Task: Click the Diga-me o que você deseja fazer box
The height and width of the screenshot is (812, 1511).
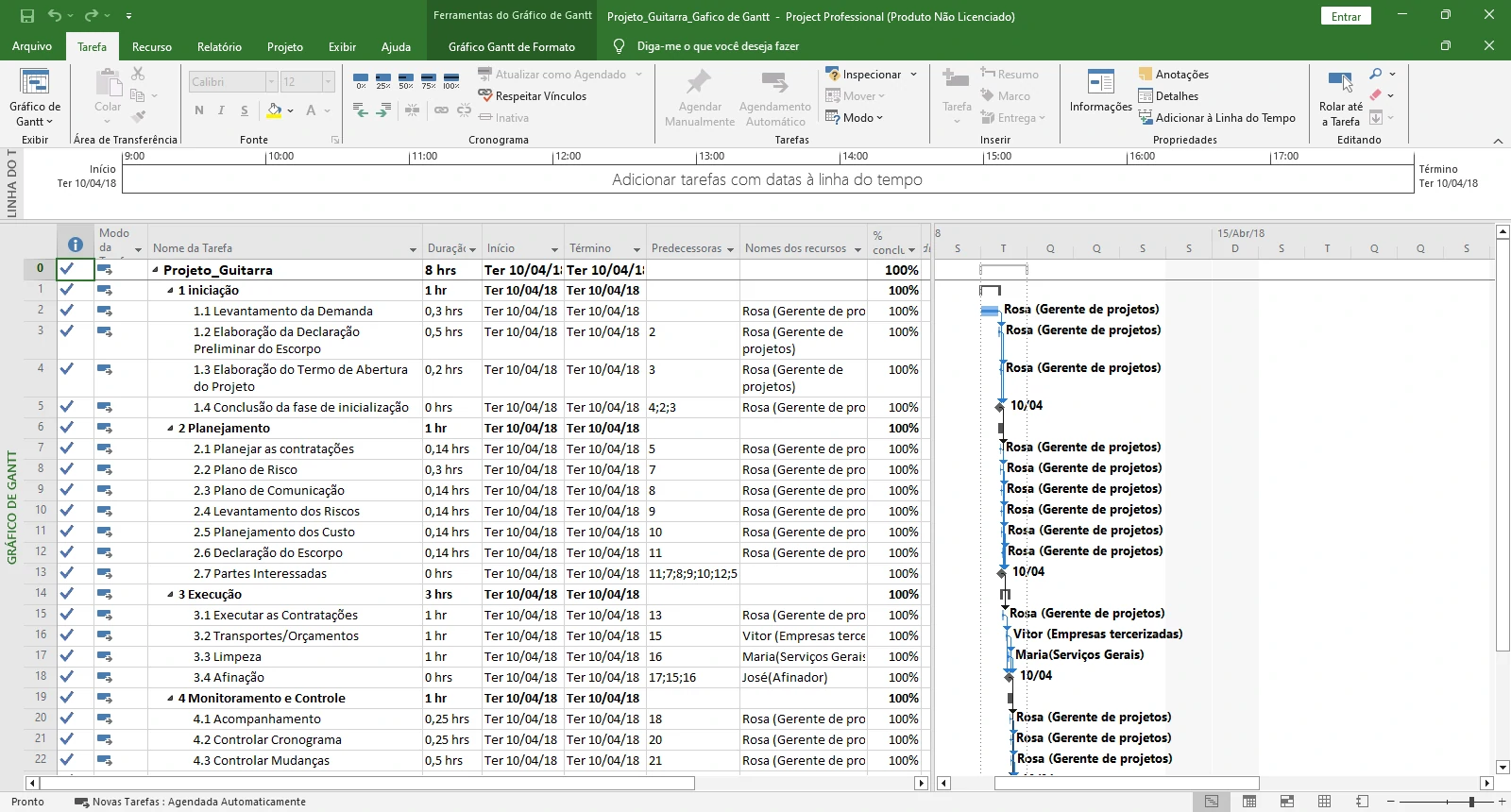Action: [718, 46]
